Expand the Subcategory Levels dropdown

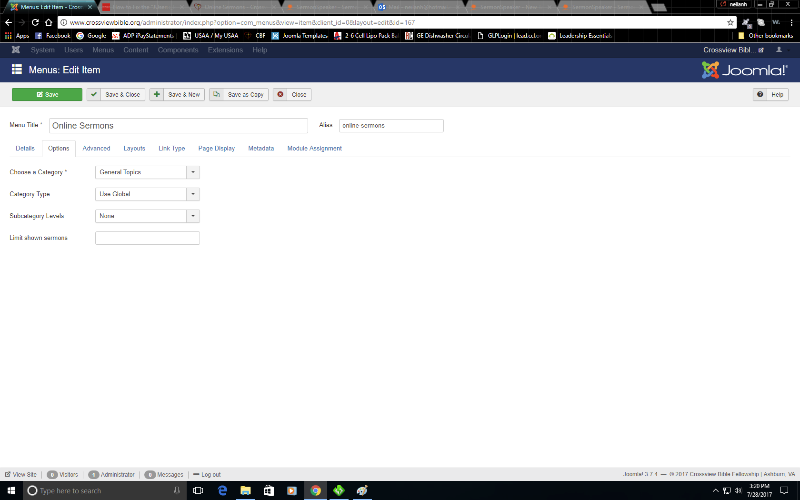click(147, 216)
